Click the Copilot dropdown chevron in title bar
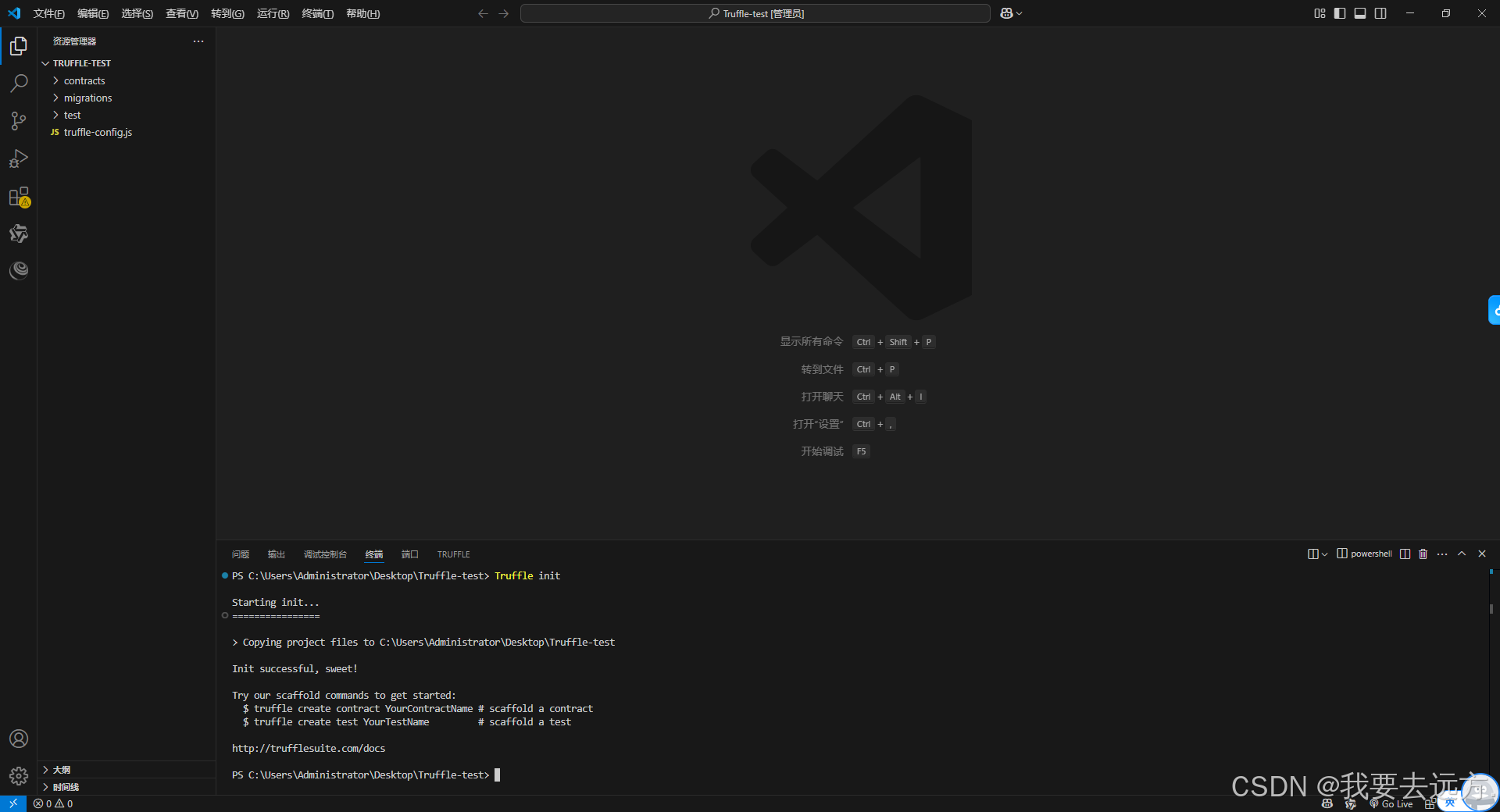This screenshot has width=1500, height=812. [x=1019, y=13]
